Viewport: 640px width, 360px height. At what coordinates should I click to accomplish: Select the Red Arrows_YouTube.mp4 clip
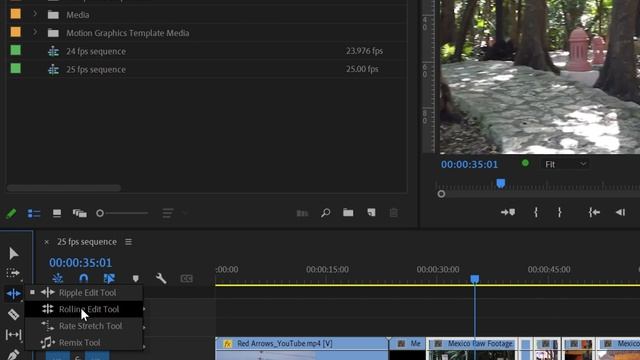(x=302, y=349)
